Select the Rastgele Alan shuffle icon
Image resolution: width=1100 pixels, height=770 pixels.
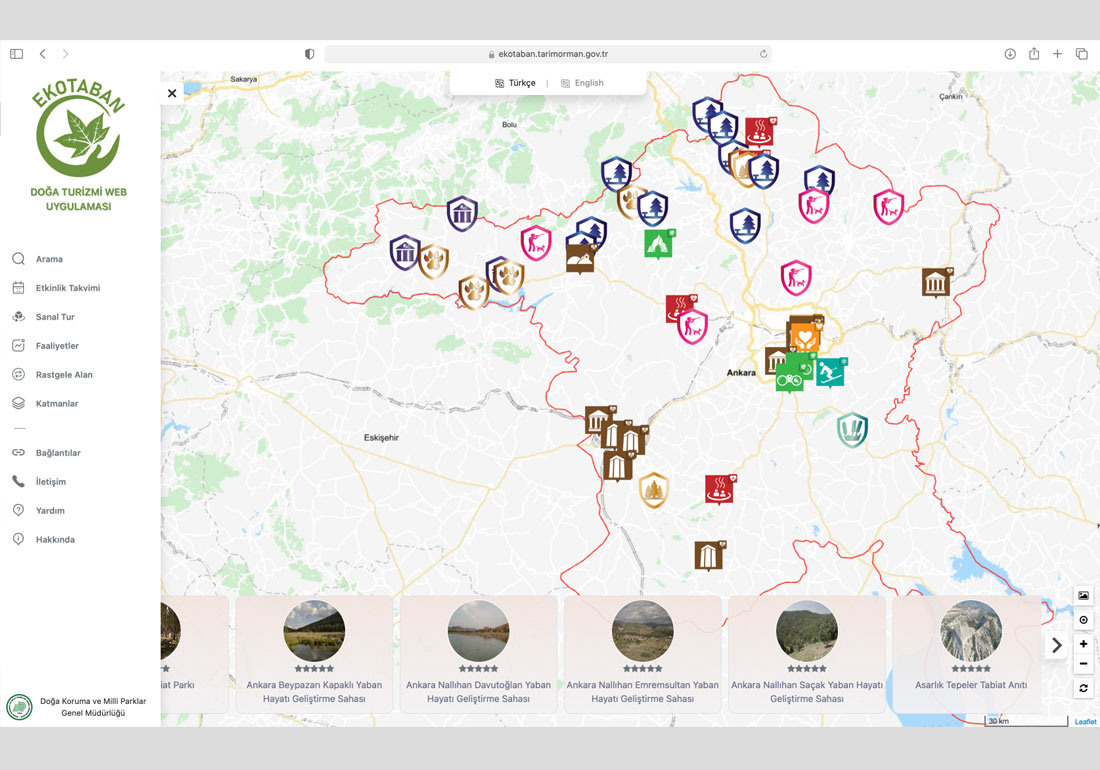(x=19, y=374)
